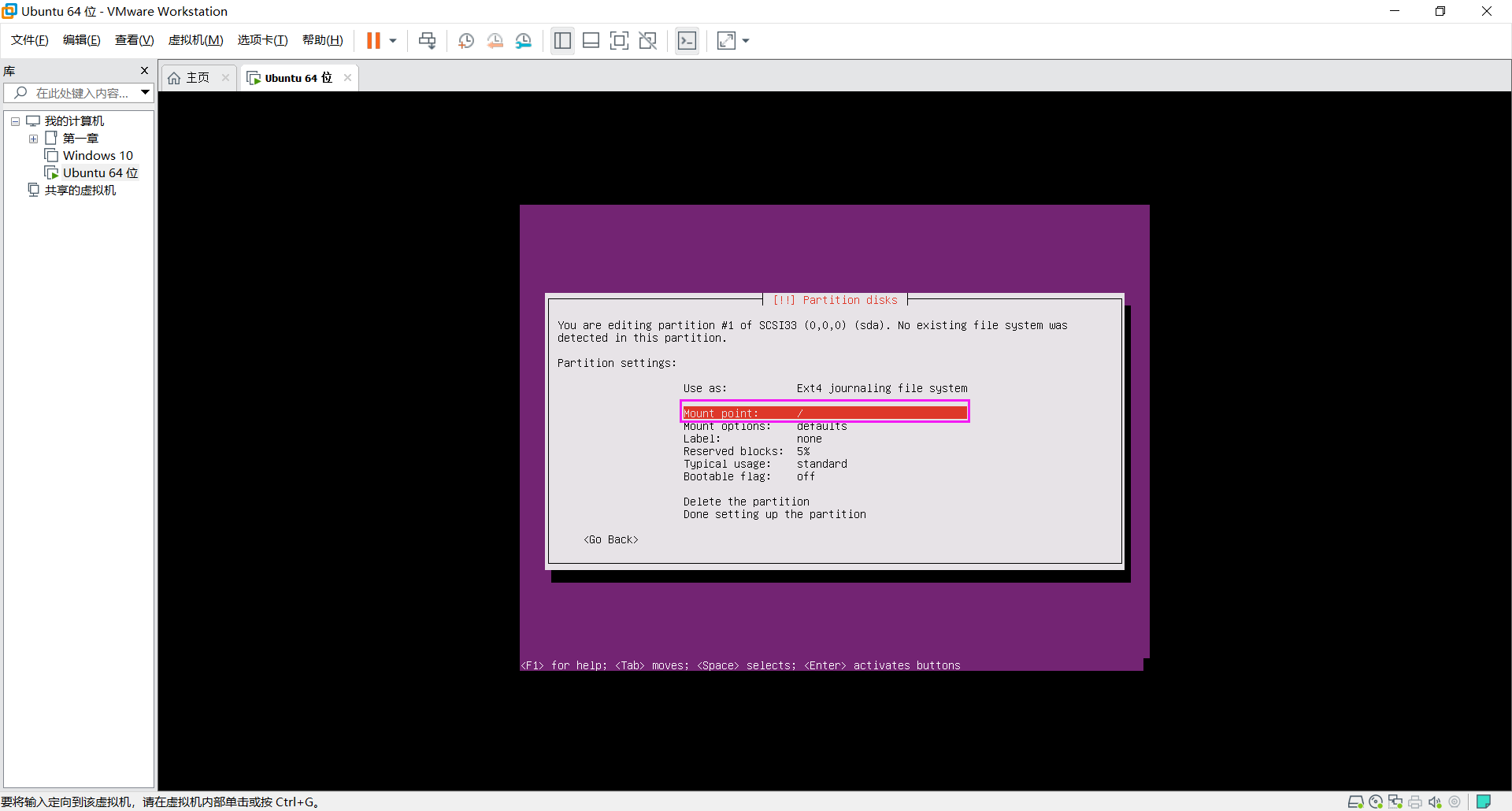Click the magnifier icon in the library search
The width and height of the screenshot is (1512, 811).
[x=21, y=93]
